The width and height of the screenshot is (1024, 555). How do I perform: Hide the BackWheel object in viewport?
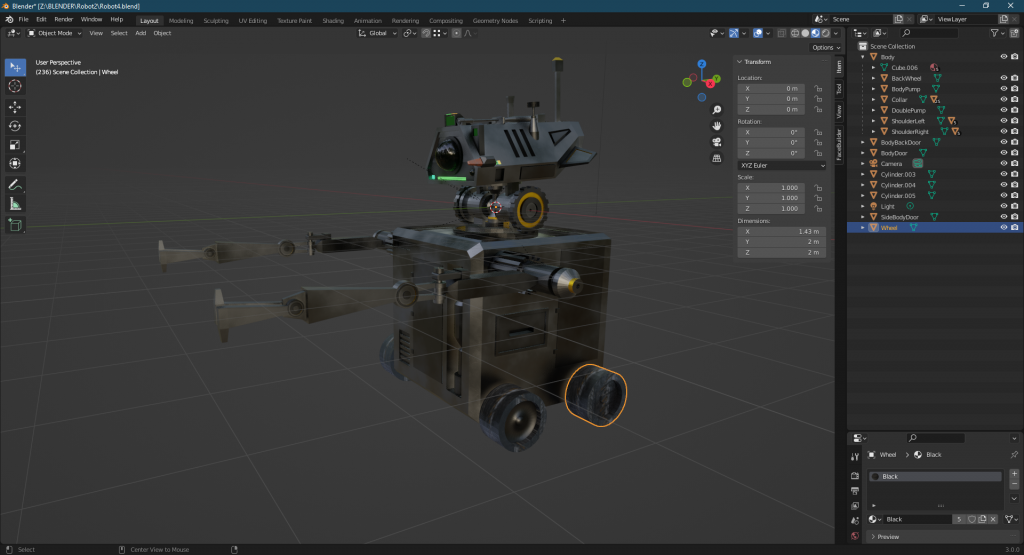[1004, 78]
